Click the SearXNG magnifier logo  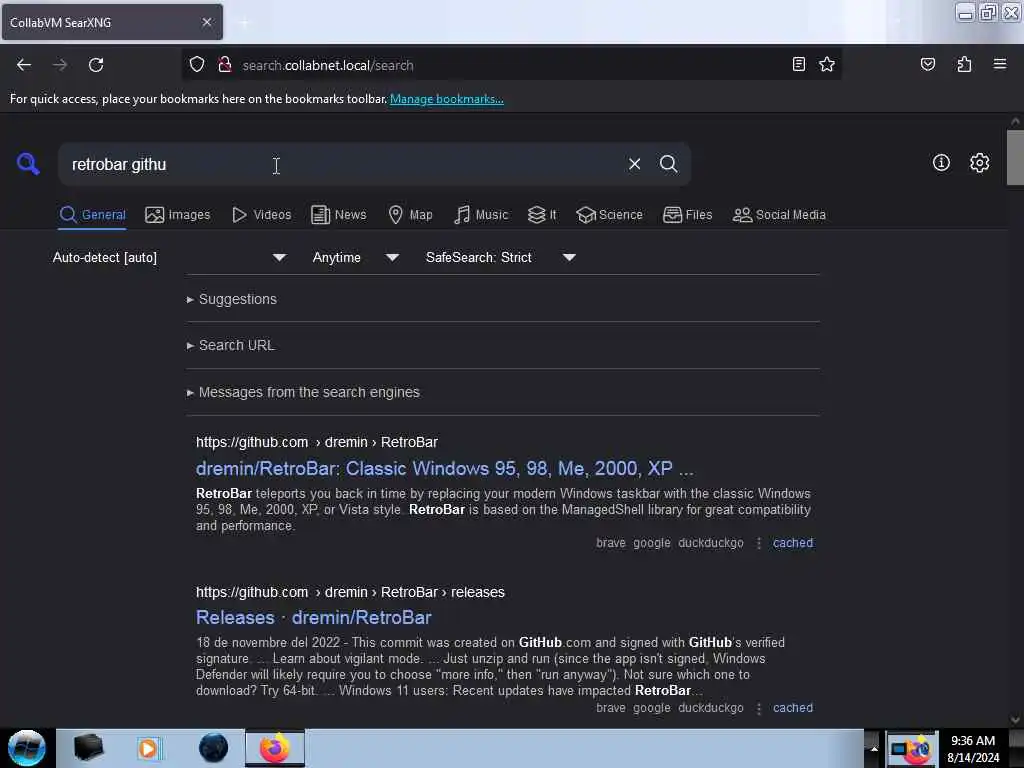(x=27, y=163)
